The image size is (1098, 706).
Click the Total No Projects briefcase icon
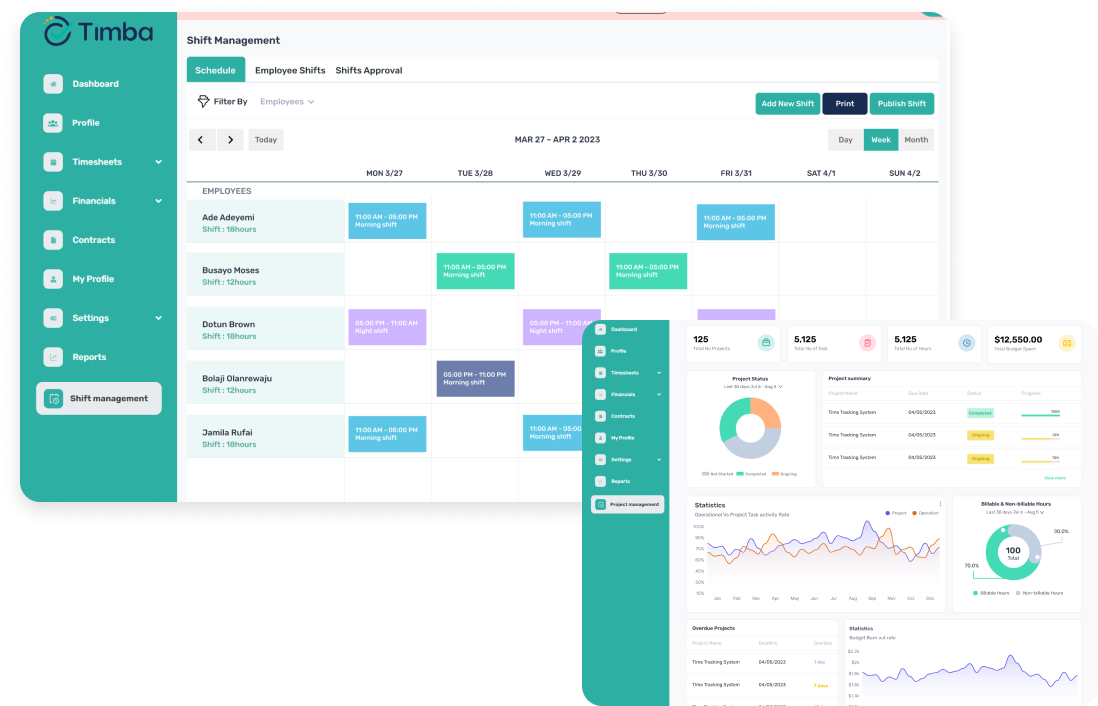[x=766, y=343]
